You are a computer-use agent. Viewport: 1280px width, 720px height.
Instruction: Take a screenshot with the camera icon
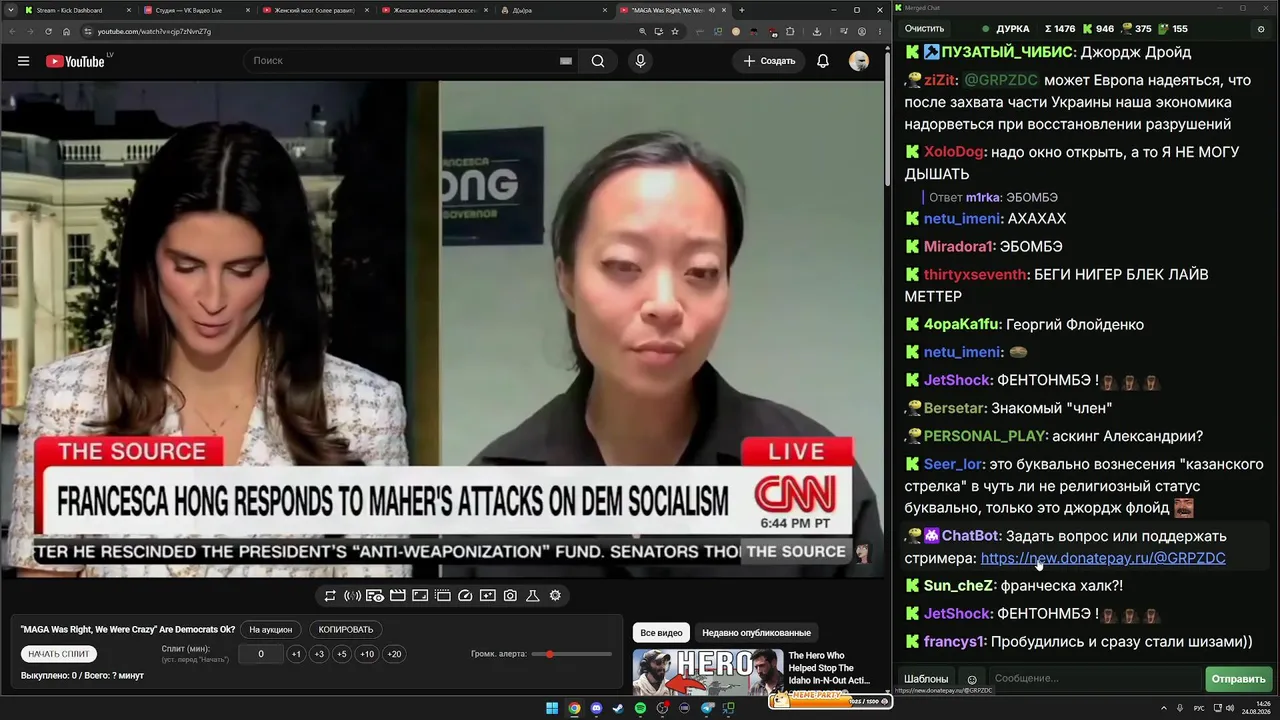510,596
